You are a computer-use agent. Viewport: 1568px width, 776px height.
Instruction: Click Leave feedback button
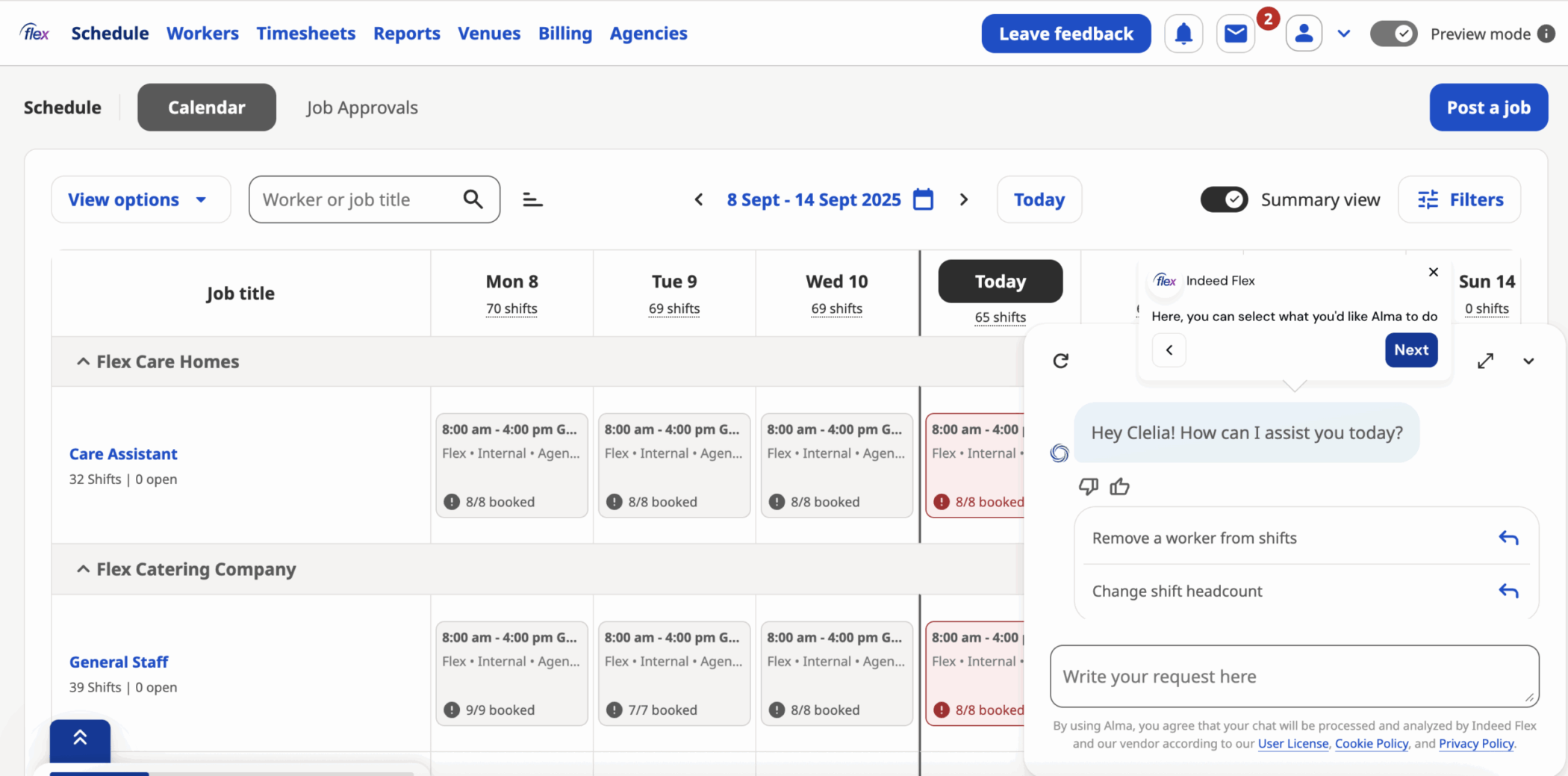(1065, 34)
